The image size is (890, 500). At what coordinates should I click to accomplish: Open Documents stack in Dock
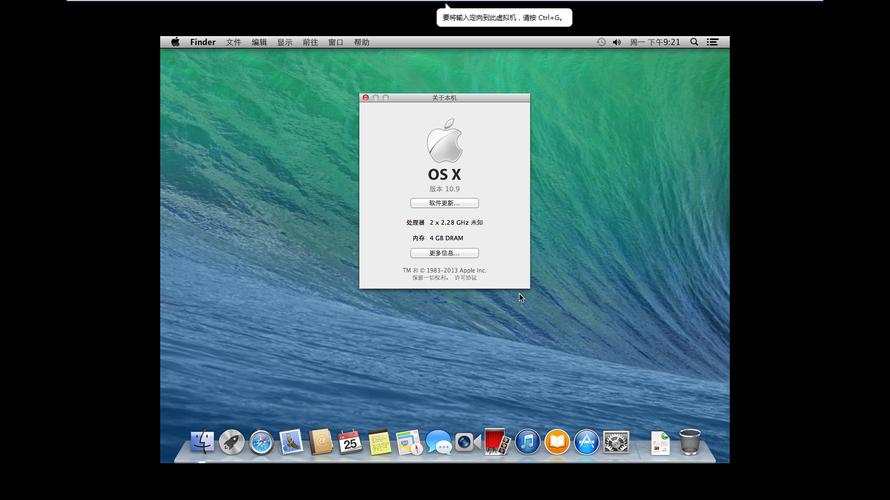(660, 443)
